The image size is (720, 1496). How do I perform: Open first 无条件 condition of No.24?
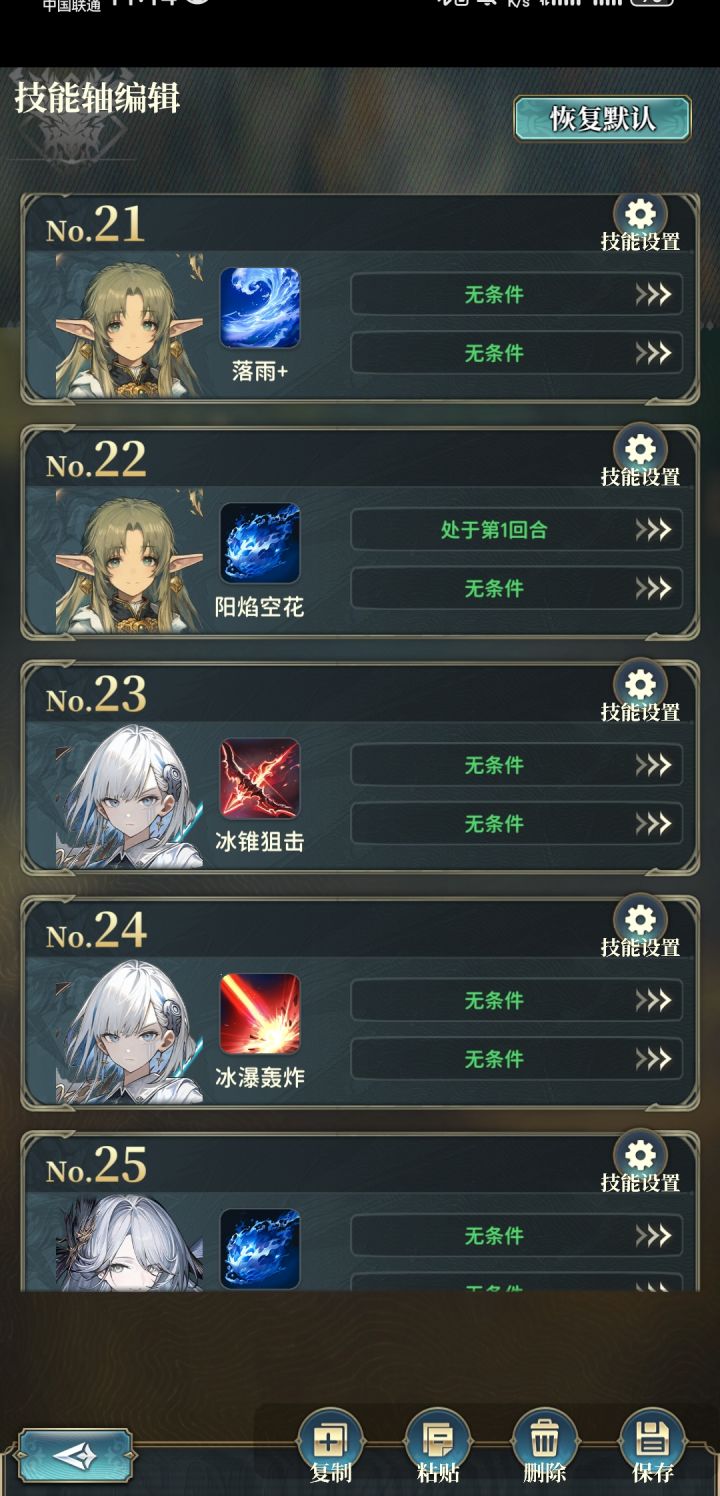(517, 1000)
